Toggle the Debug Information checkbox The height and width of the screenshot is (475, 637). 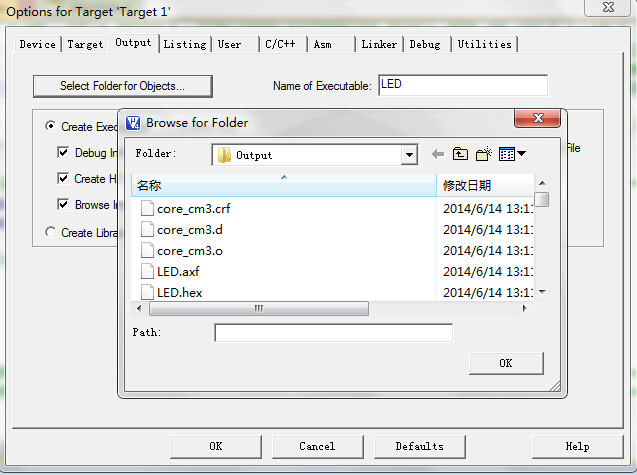(63, 153)
